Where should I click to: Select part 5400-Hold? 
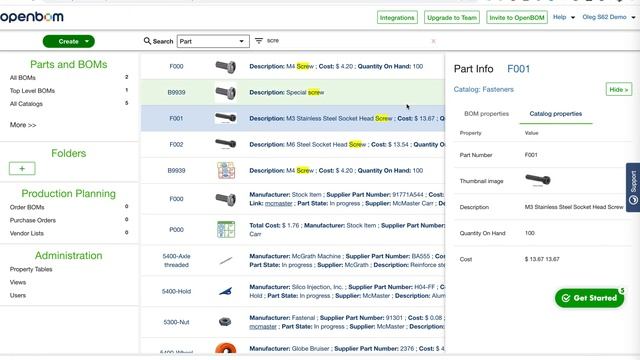pyautogui.click(x=176, y=291)
